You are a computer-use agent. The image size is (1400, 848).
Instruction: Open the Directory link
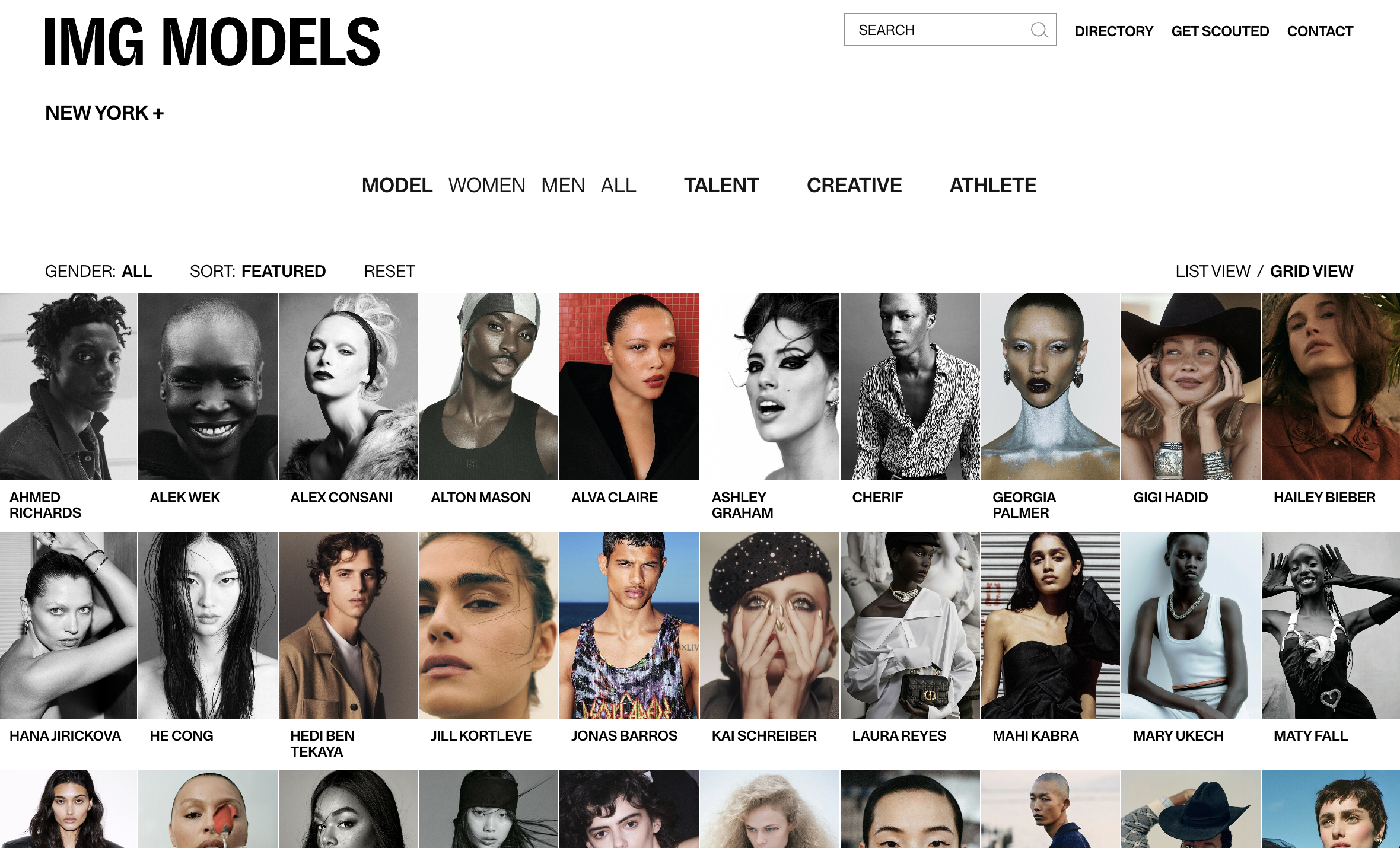(x=1113, y=31)
